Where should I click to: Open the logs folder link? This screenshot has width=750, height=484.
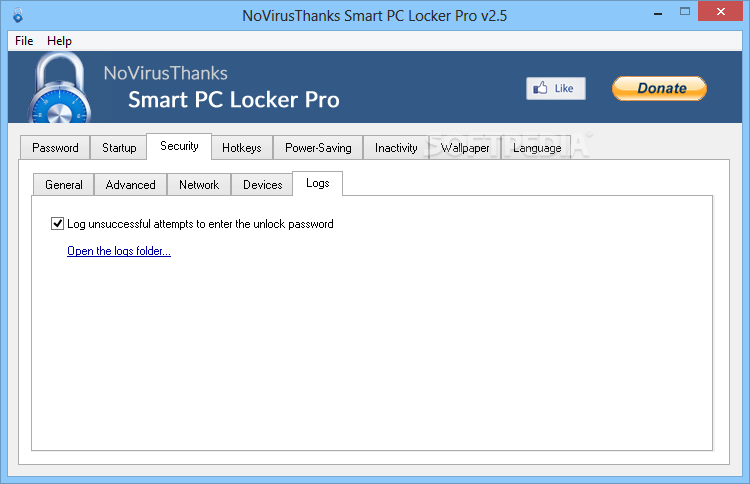pyautogui.click(x=119, y=251)
